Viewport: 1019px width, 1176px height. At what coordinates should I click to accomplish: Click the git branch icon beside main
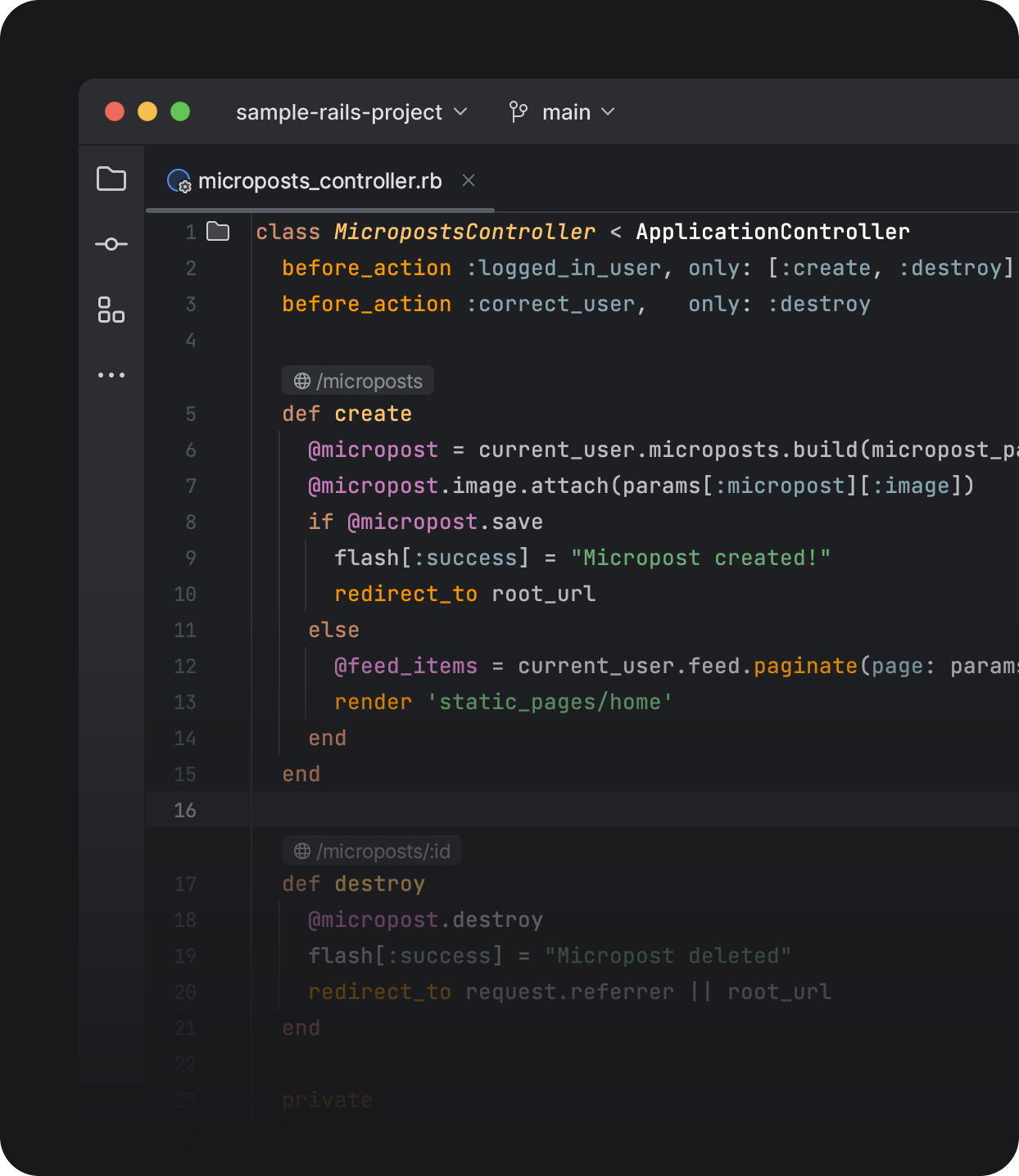518,112
